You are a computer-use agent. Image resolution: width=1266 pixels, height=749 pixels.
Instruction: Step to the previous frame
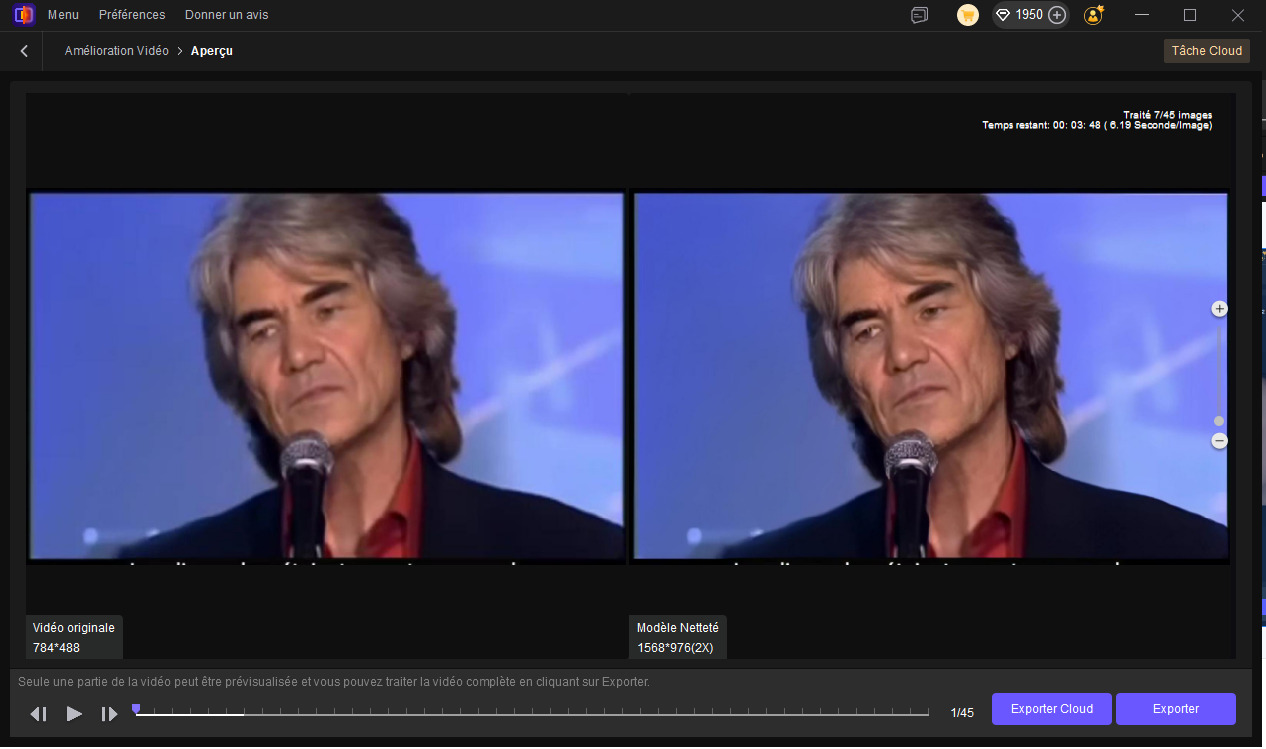39,714
